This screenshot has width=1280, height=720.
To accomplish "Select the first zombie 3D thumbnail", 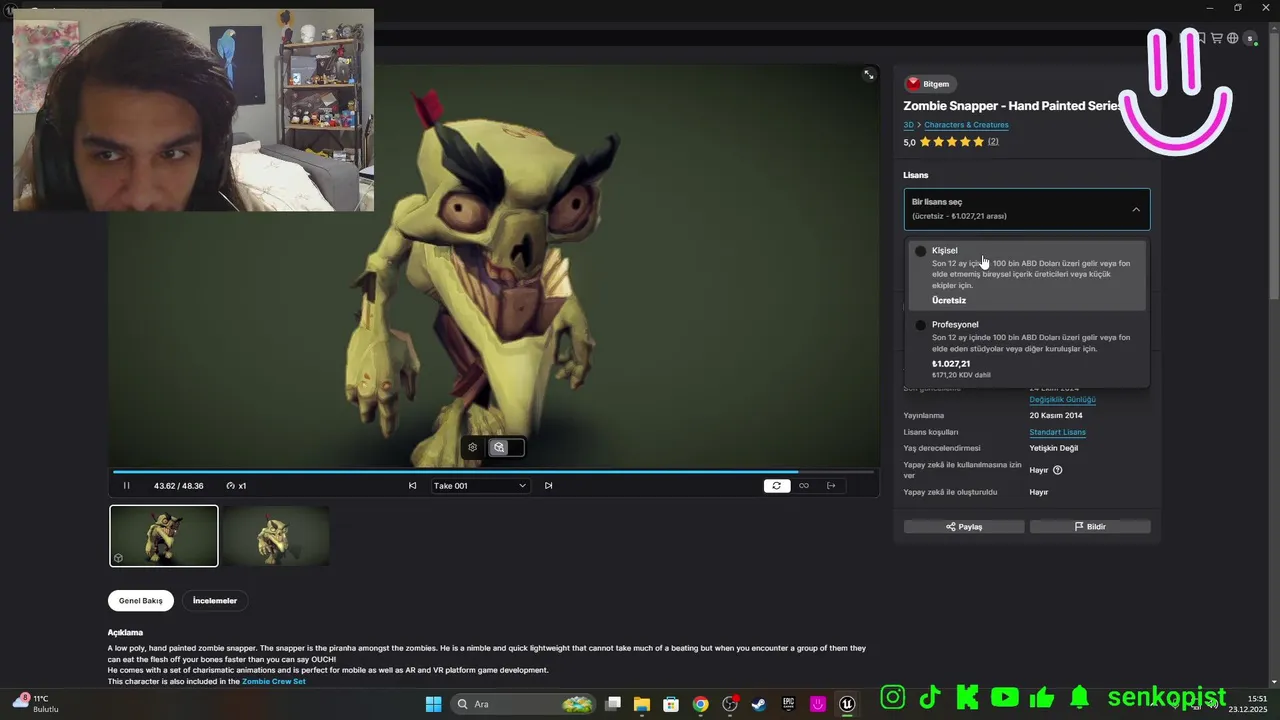I will (x=164, y=536).
